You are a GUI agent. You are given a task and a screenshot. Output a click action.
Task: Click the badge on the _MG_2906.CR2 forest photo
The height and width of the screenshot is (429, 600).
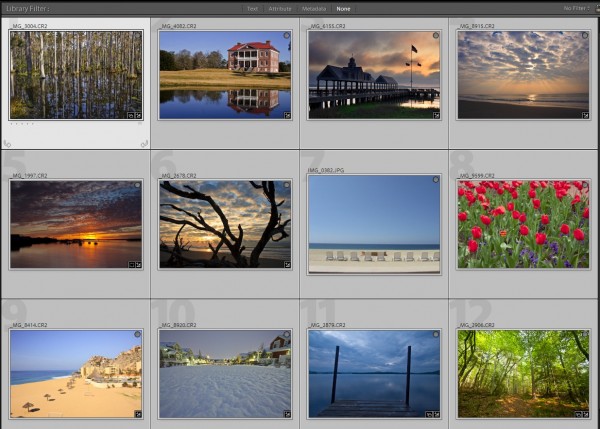click(584, 413)
